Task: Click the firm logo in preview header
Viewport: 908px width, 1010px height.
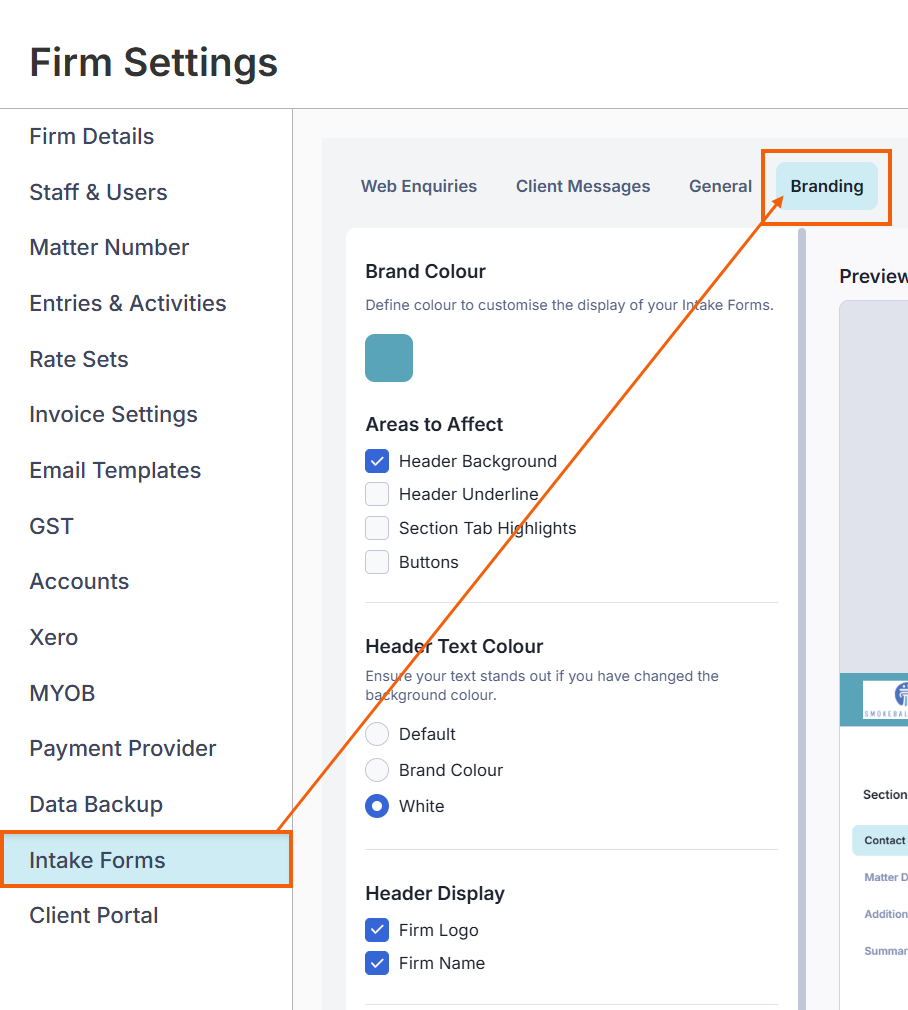Action: tap(886, 699)
